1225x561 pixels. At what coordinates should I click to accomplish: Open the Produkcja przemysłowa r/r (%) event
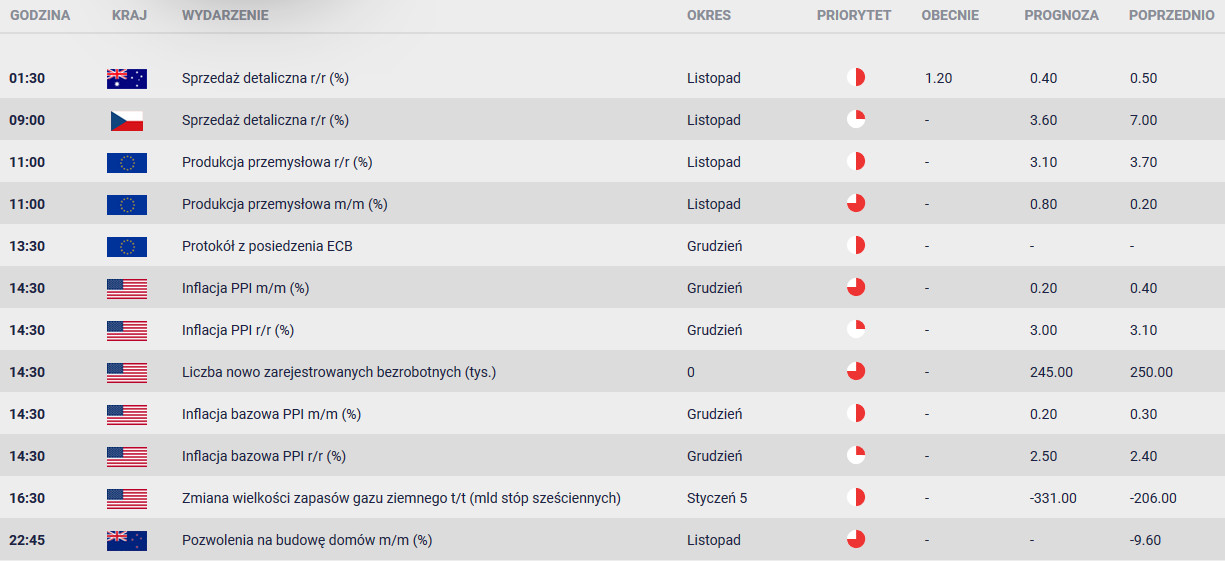coord(277,162)
